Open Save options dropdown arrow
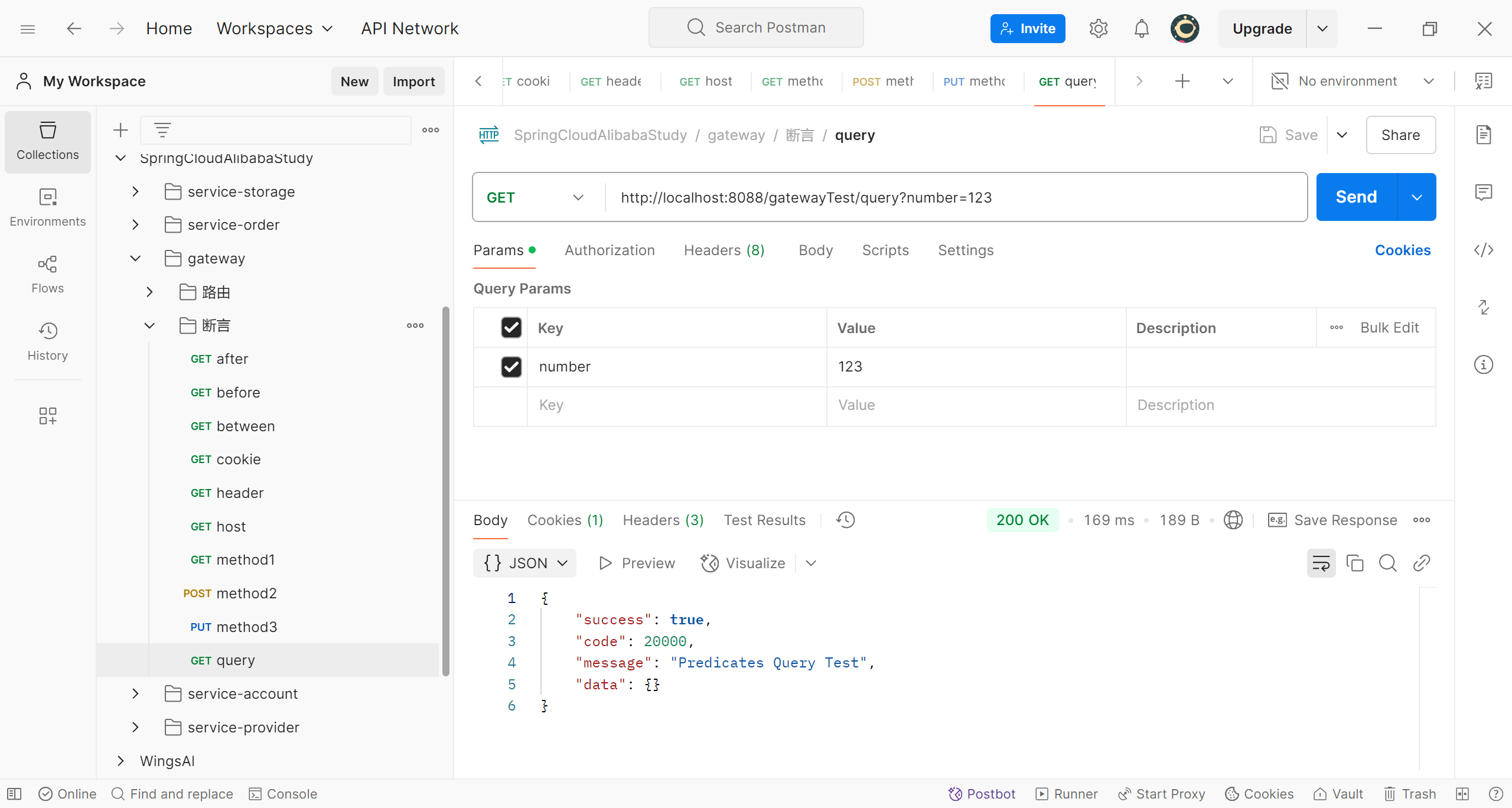This screenshot has height=808, width=1512. (1342, 135)
